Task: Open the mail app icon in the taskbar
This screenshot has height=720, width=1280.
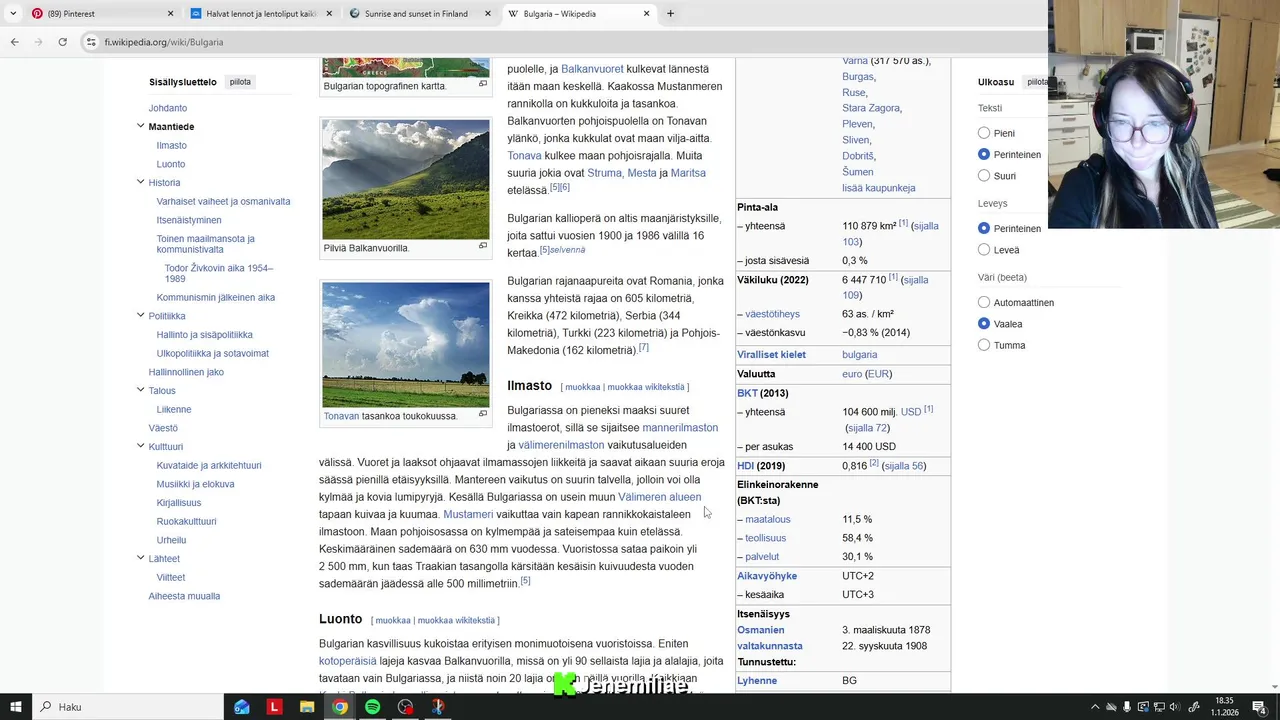Action: [242, 707]
